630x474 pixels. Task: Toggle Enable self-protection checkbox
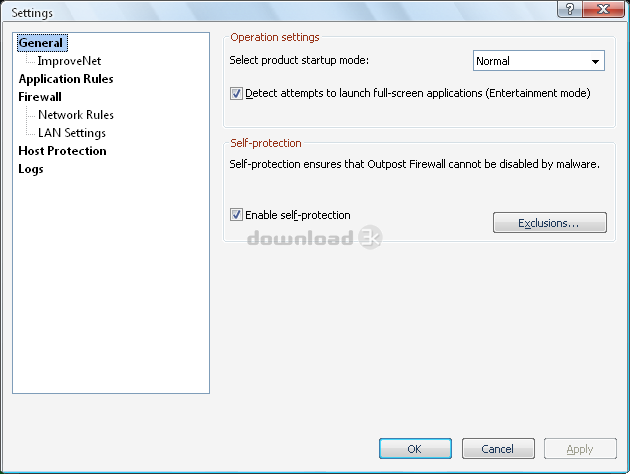(236, 215)
